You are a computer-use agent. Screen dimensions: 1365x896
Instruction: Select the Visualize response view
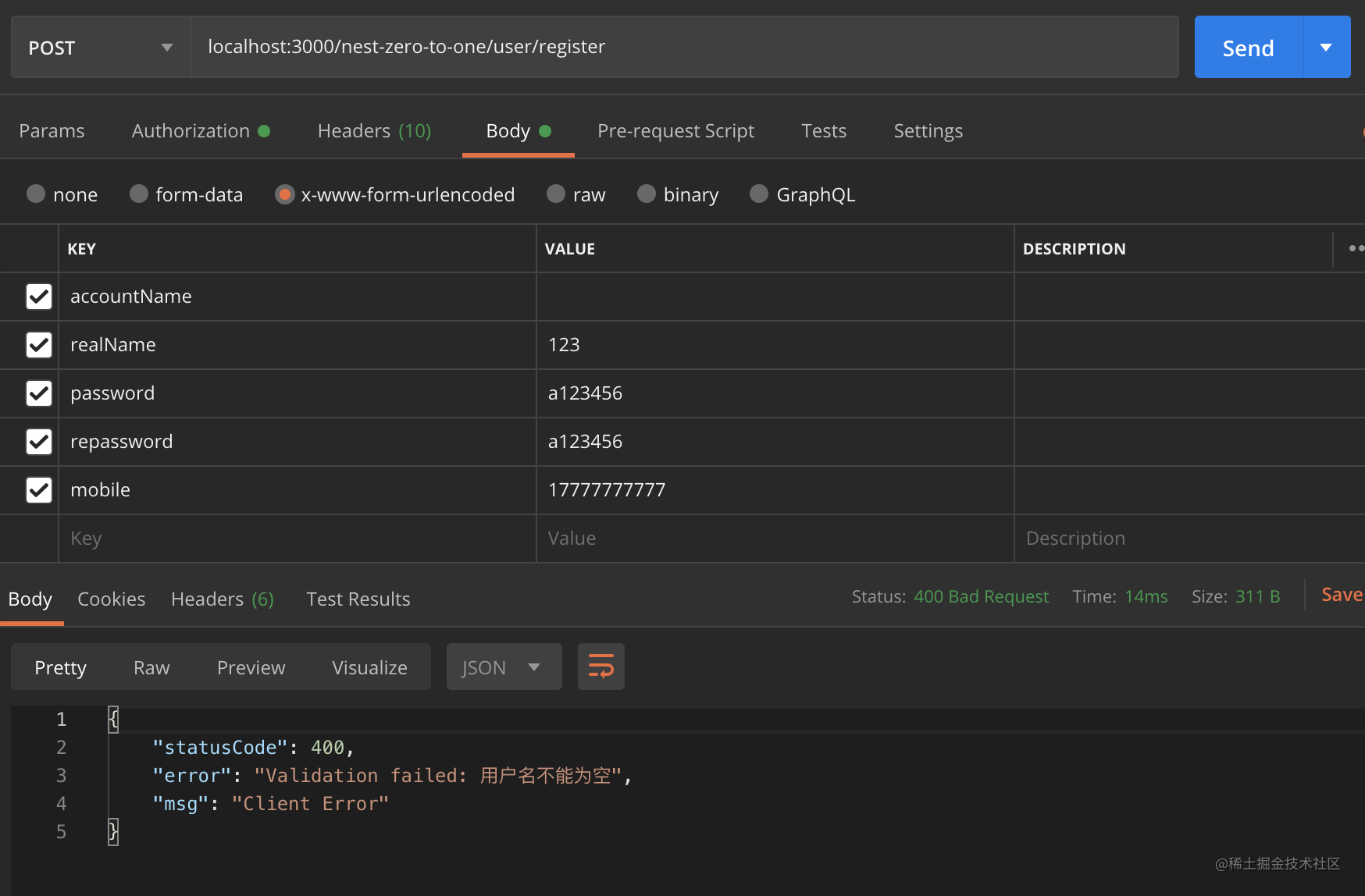tap(370, 667)
